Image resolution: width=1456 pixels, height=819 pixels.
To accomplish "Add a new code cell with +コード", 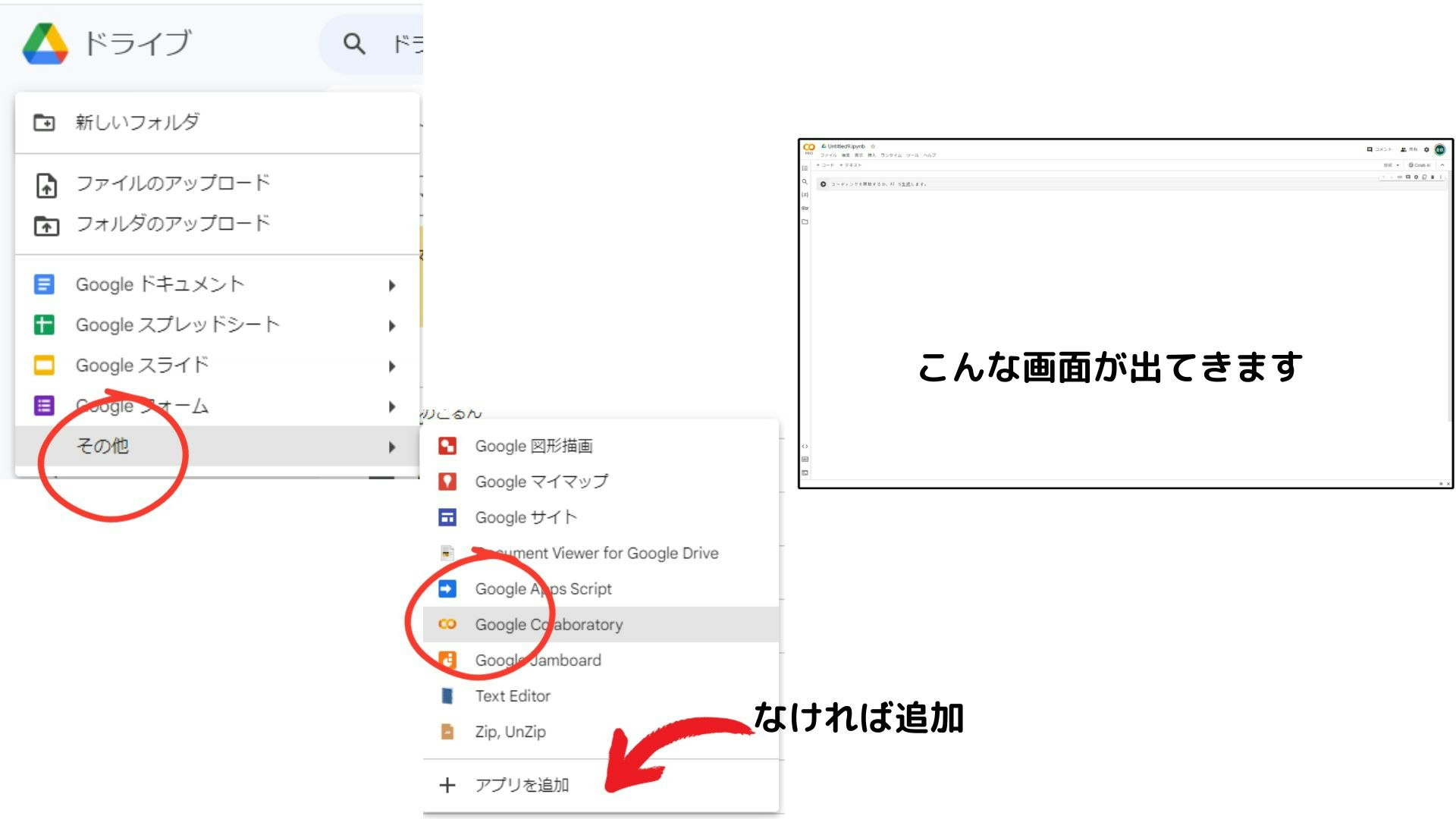I will point(824,165).
